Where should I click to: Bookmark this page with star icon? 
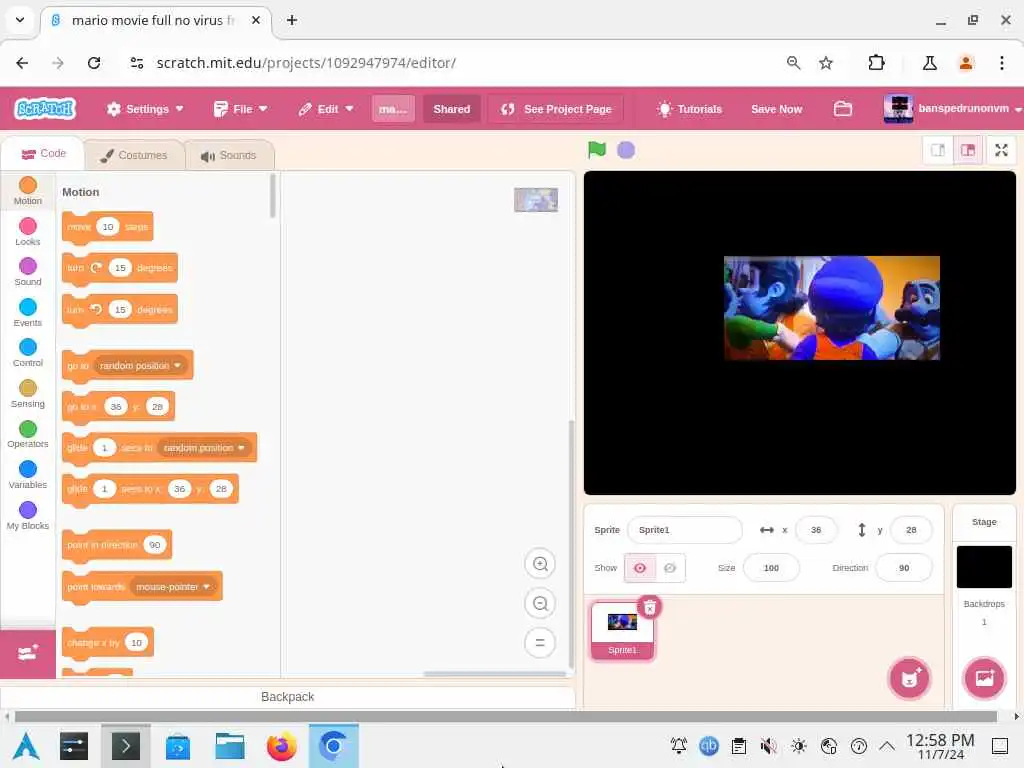pos(826,63)
